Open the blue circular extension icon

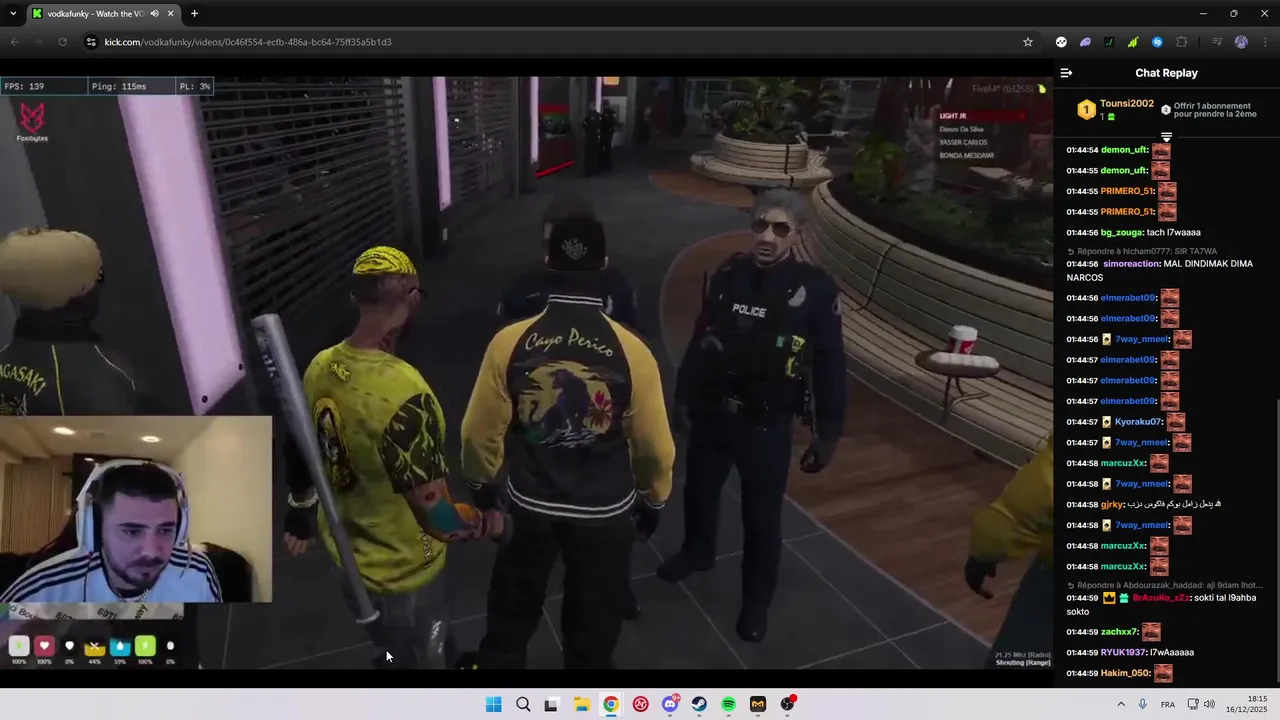click(1157, 42)
